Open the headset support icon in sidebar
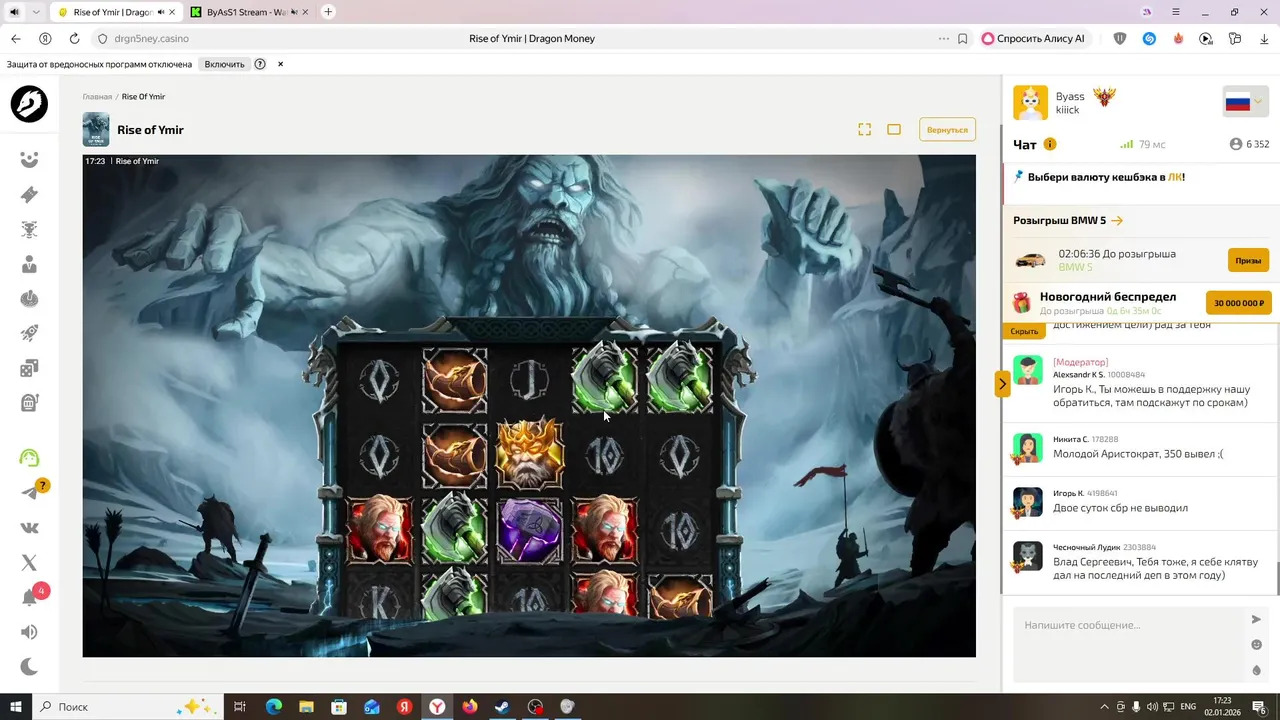 (29, 458)
